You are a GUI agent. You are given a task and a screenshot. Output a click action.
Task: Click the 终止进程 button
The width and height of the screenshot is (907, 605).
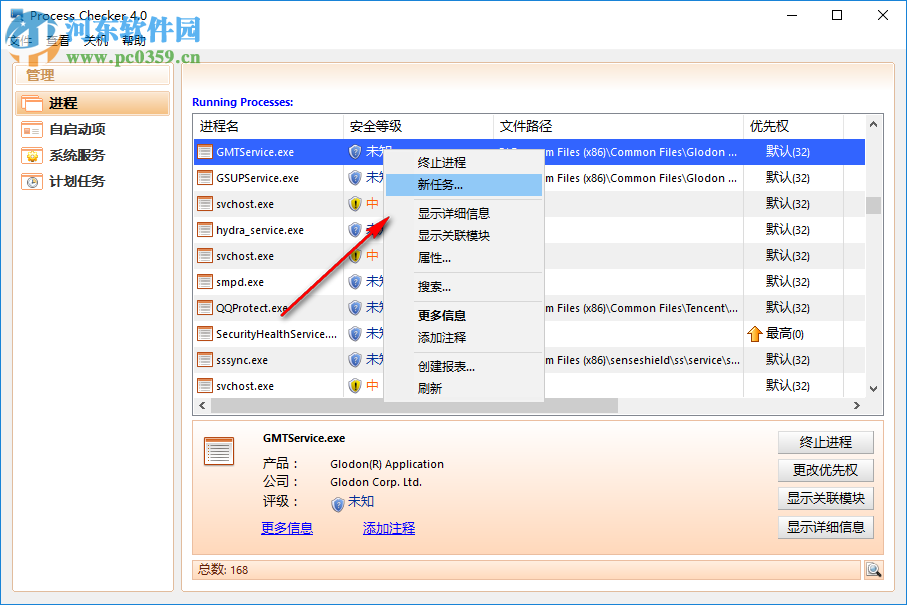click(x=825, y=442)
